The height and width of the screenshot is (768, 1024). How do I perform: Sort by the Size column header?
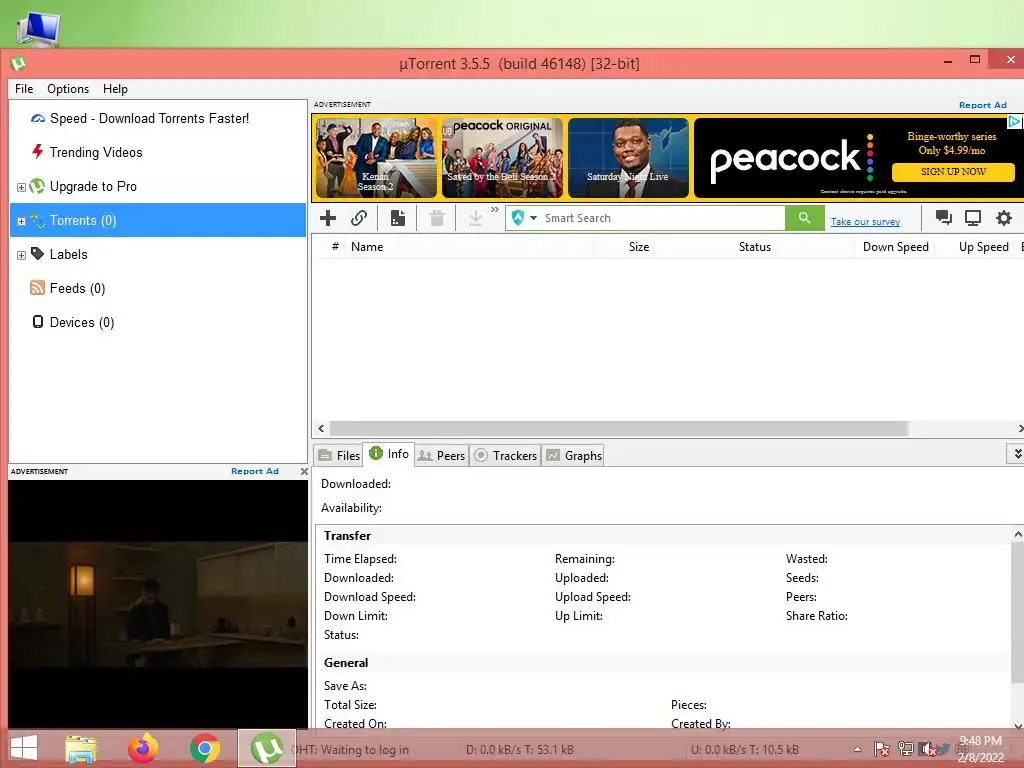point(639,247)
